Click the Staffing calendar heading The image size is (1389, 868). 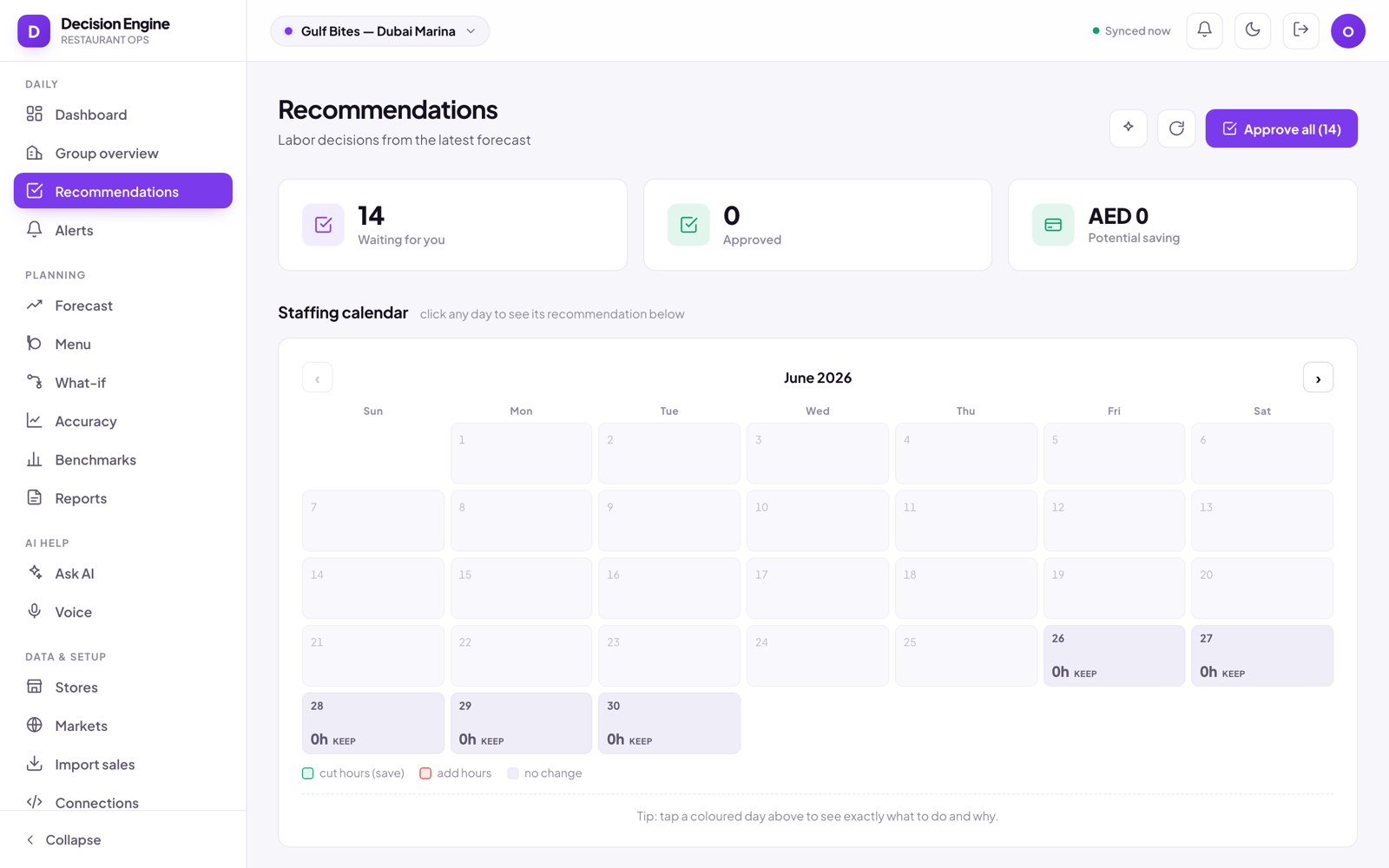343,312
